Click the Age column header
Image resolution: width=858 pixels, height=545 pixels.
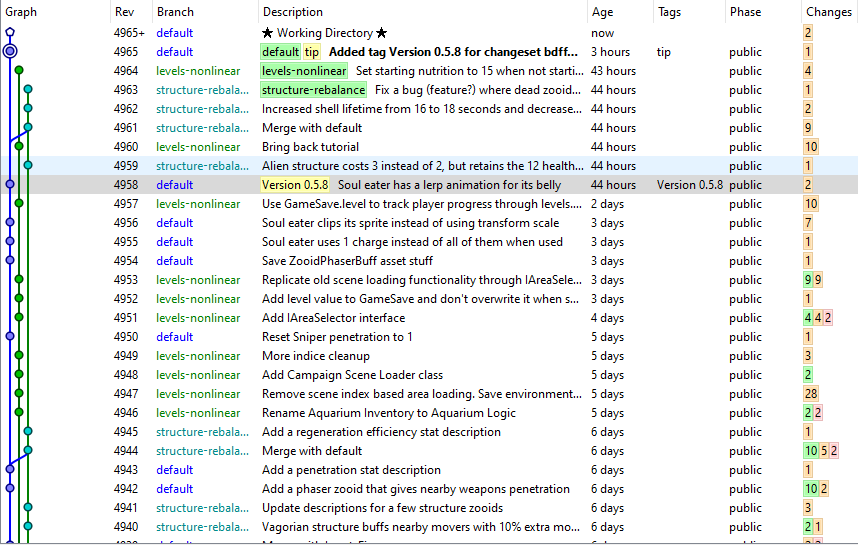(602, 11)
